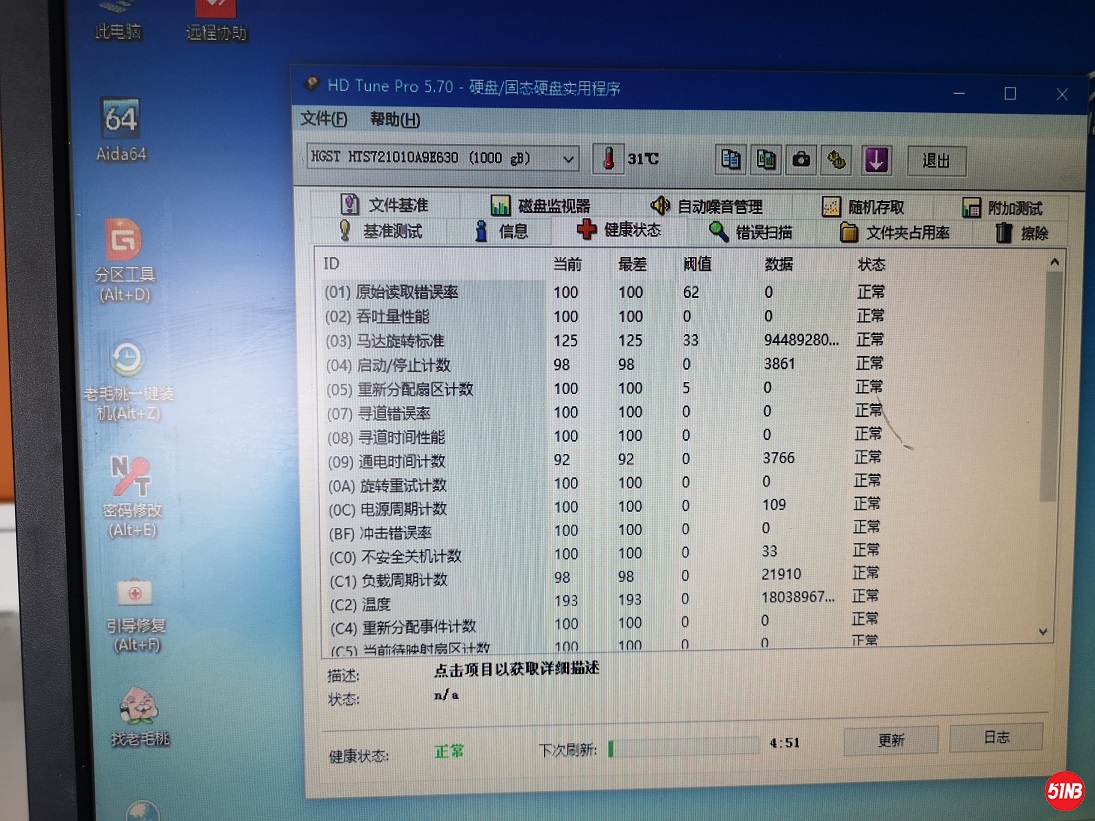This screenshot has height=821, width=1095.
Task: Click the 更新 button
Action: pyautogui.click(x=891, y=740)
